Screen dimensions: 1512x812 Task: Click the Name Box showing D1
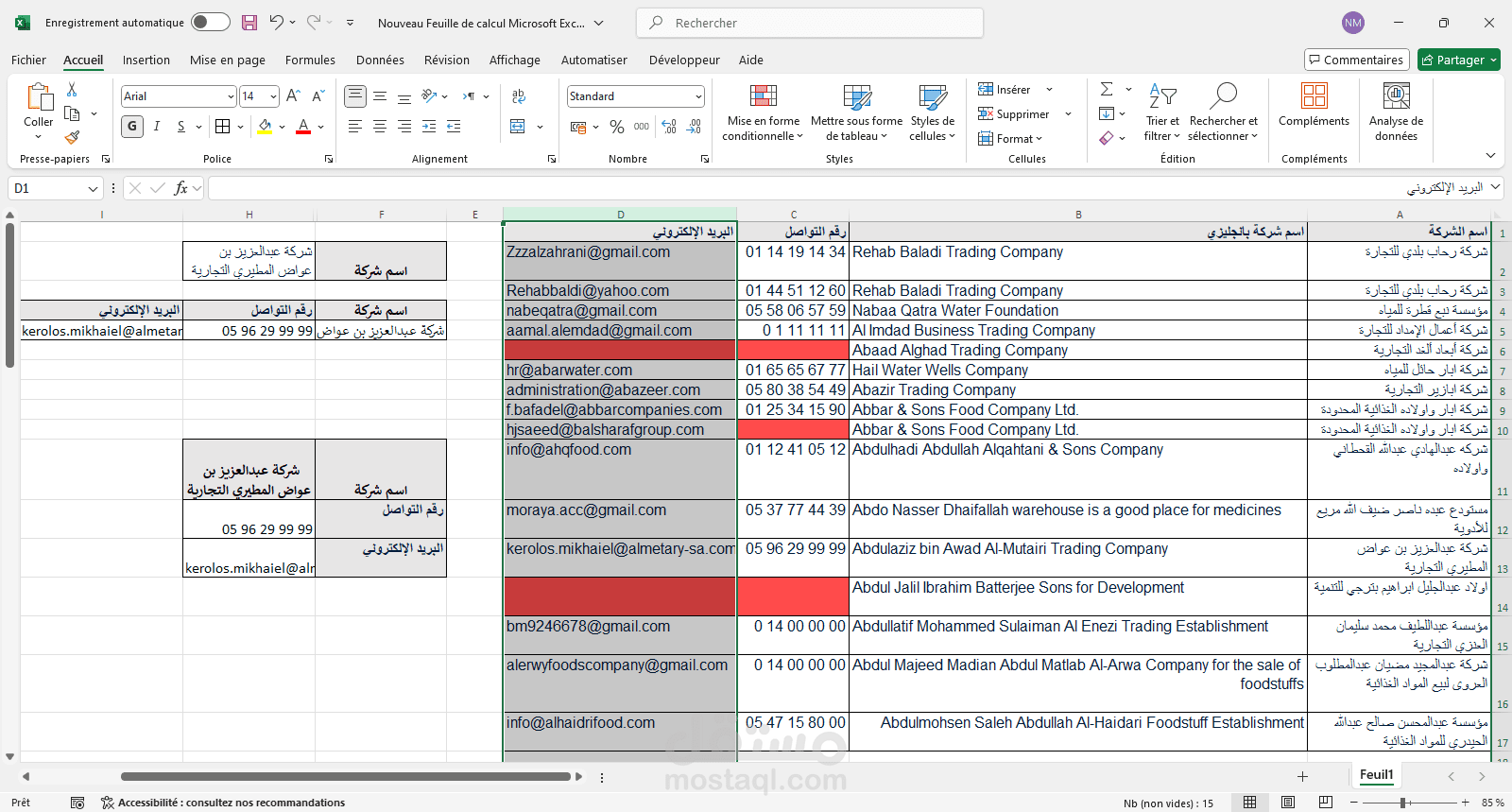coord(56,188)
